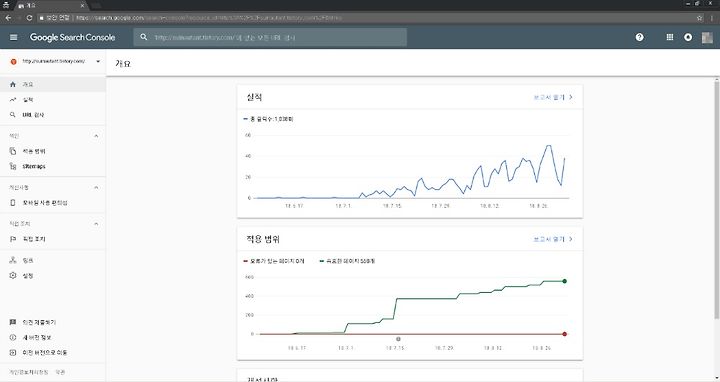Focus the URL inspection search field

(x=270, y=37)
